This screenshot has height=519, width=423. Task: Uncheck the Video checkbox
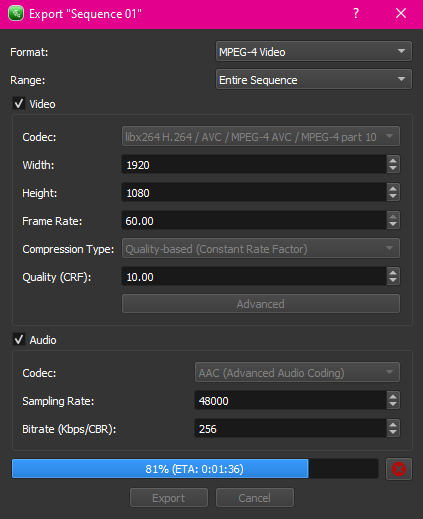[19, 104]
